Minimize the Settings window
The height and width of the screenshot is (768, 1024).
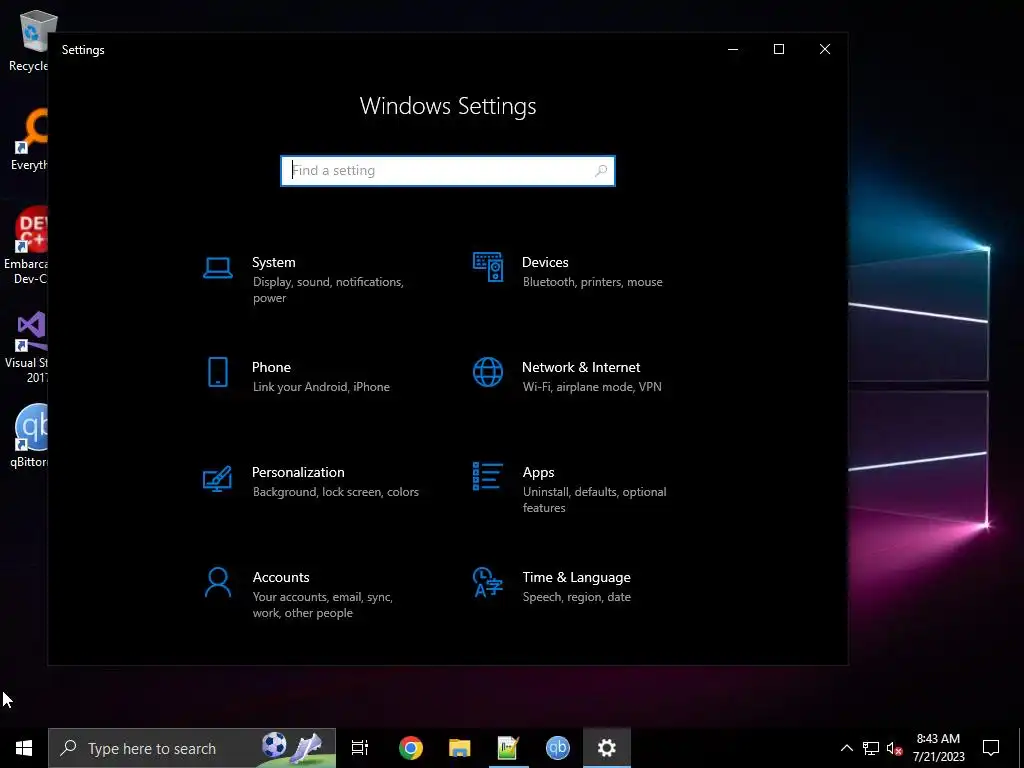733,49
